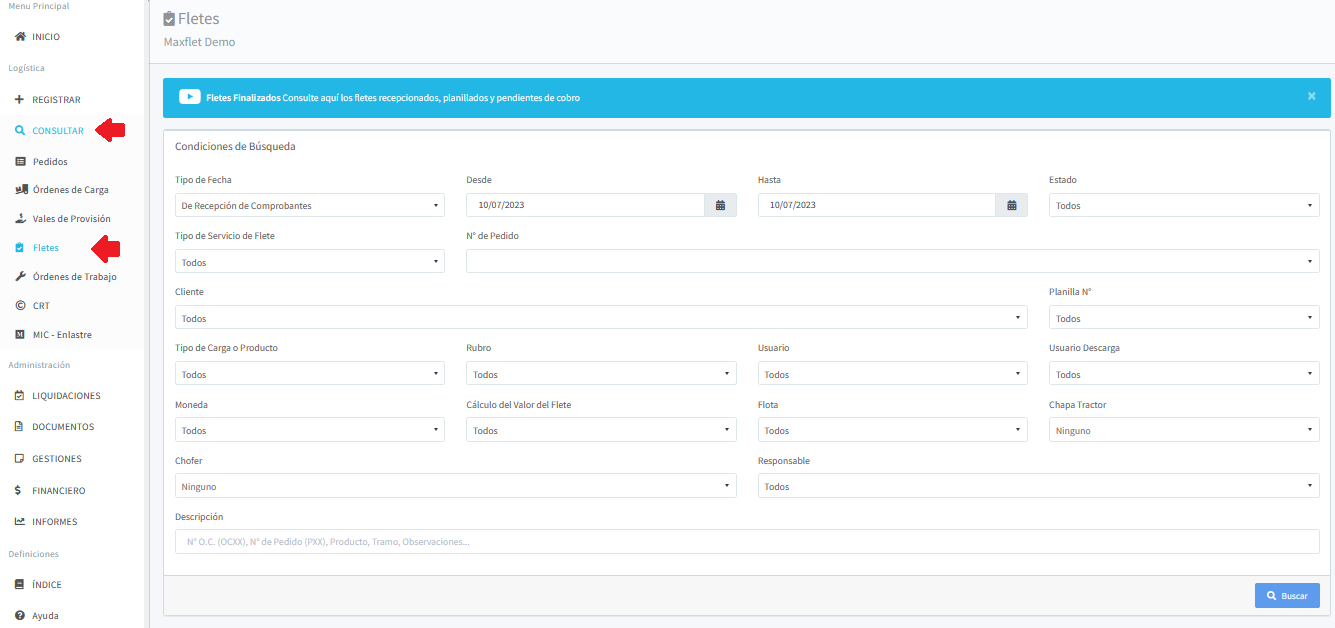
Task: Click the calendar icon next to Desde
Action: click(x=720, y=205)
